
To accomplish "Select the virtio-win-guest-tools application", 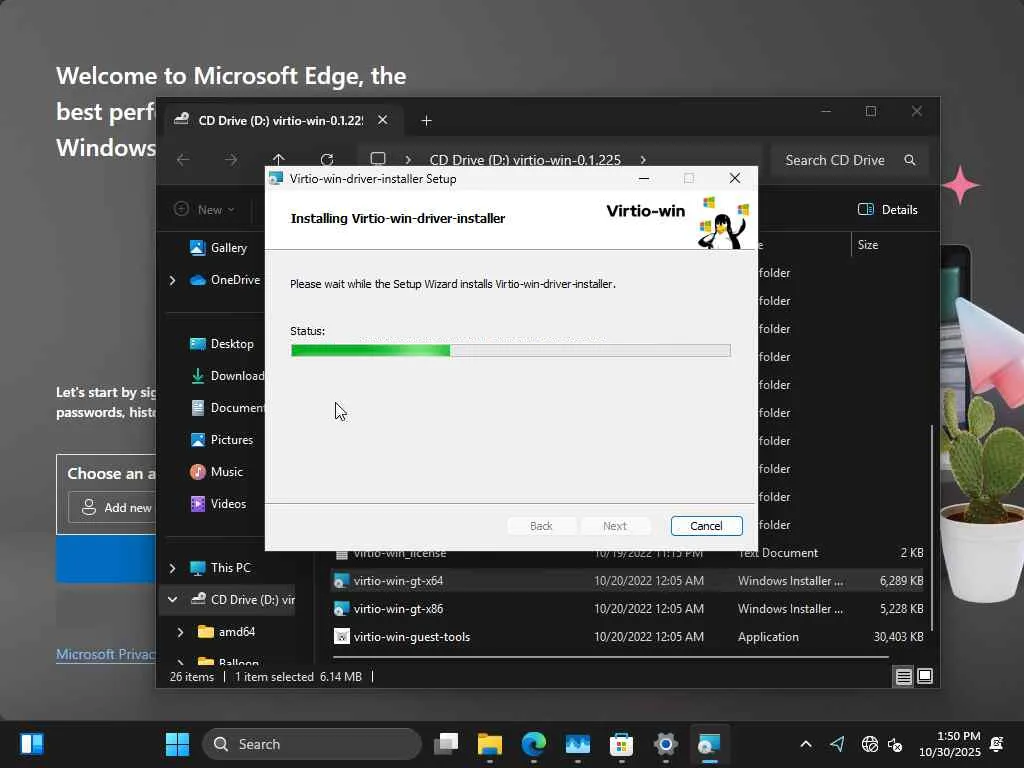I will tap(627, 637).
